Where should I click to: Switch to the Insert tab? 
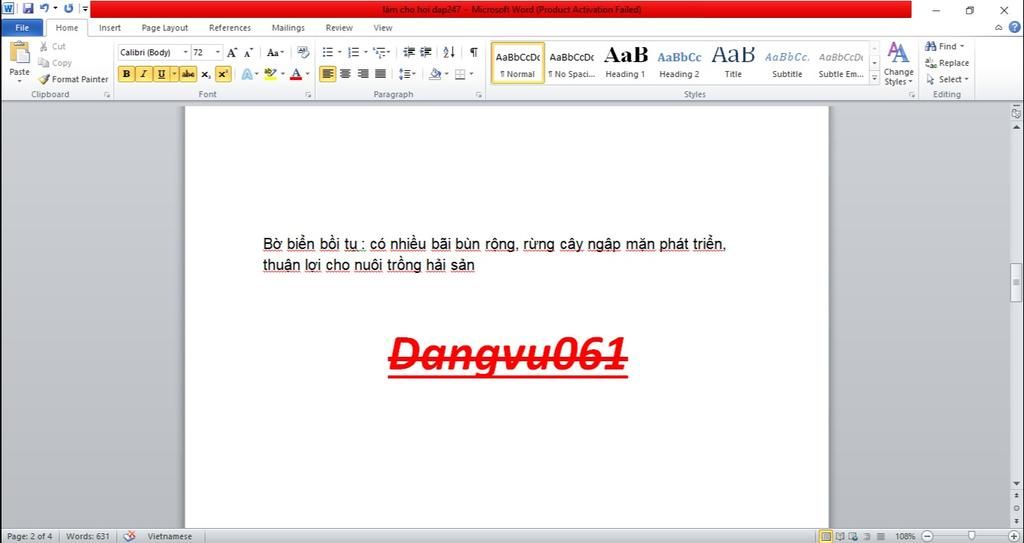click(x=110, y=27)
